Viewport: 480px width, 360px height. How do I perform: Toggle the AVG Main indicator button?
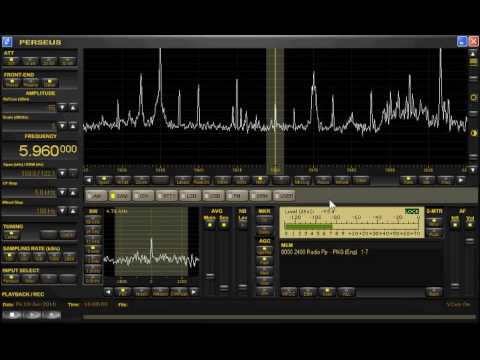tap(210, 225)
